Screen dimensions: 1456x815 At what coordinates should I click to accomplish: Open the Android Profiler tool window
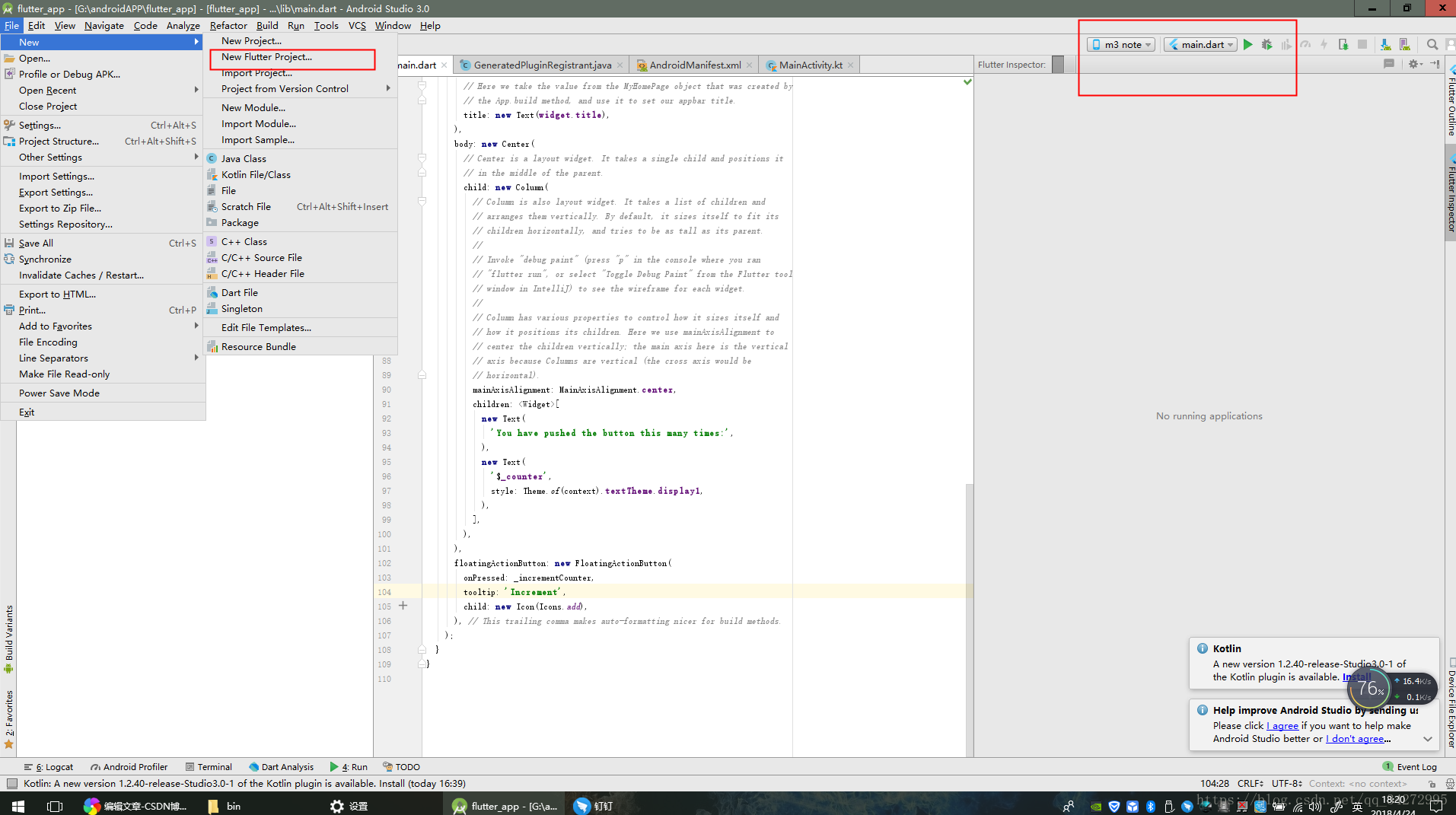(129, 767)
